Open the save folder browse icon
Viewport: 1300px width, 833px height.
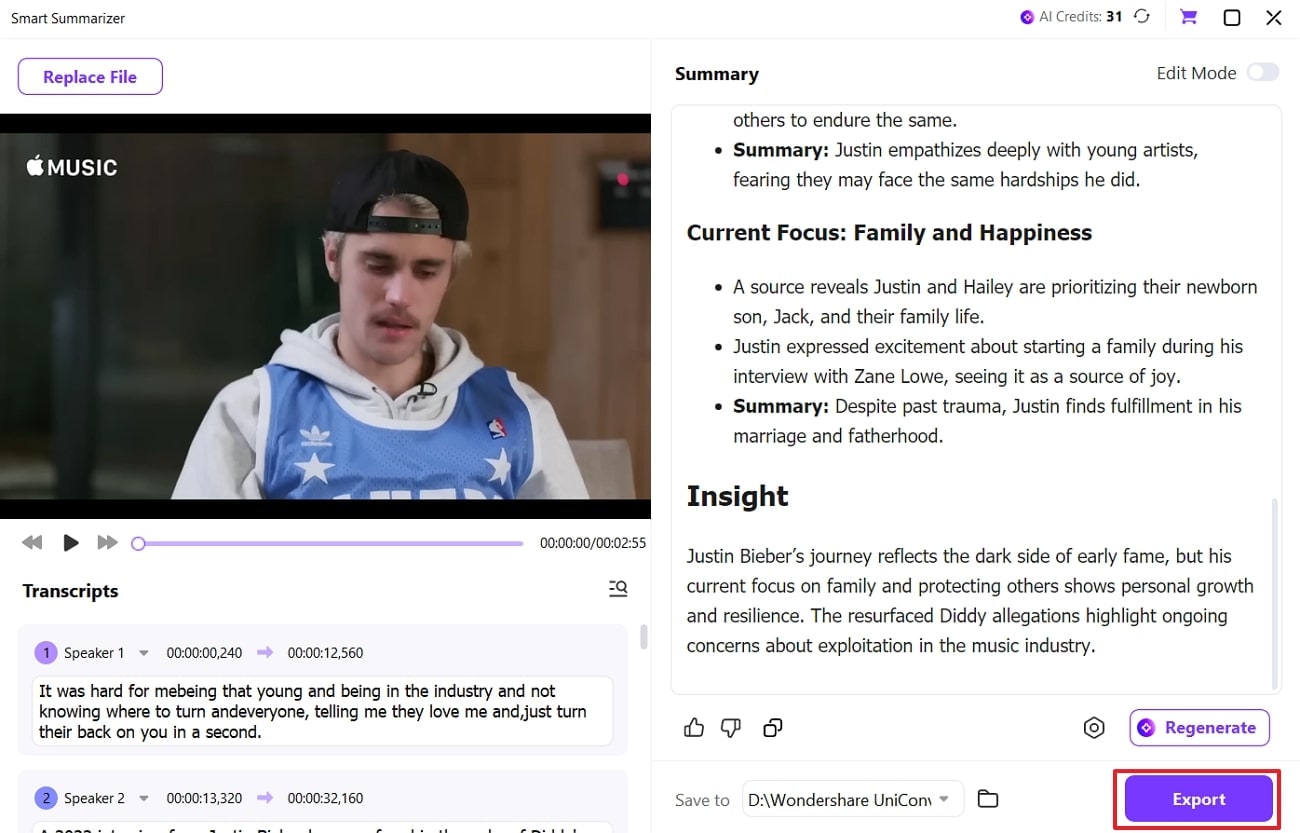click(x=988, y=798)
